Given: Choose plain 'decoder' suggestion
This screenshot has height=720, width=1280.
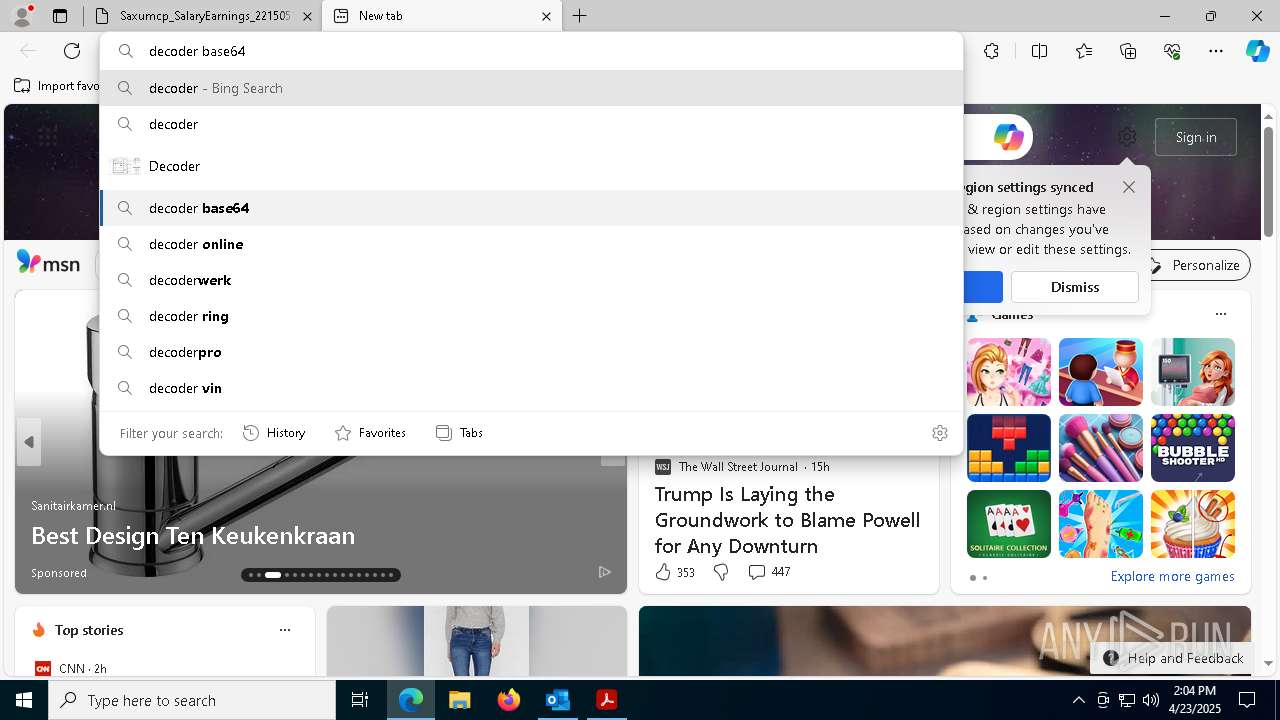Looking at the screenshot, I should (x=531, y=124).
